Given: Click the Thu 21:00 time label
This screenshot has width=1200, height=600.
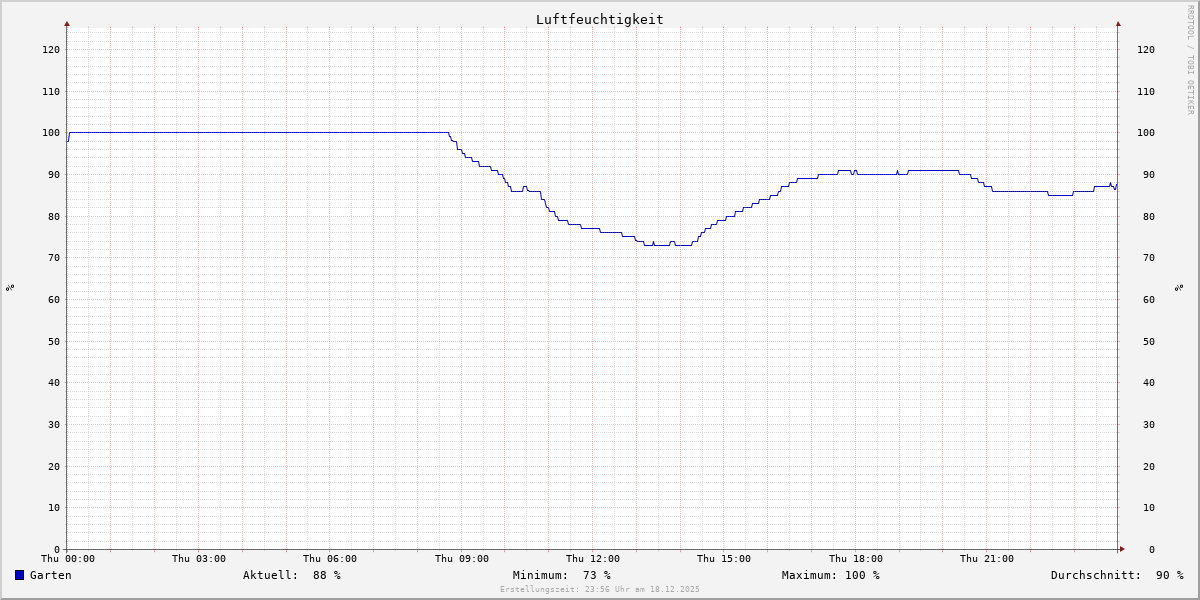Looking at the screenshot, I should coord(986,559).
